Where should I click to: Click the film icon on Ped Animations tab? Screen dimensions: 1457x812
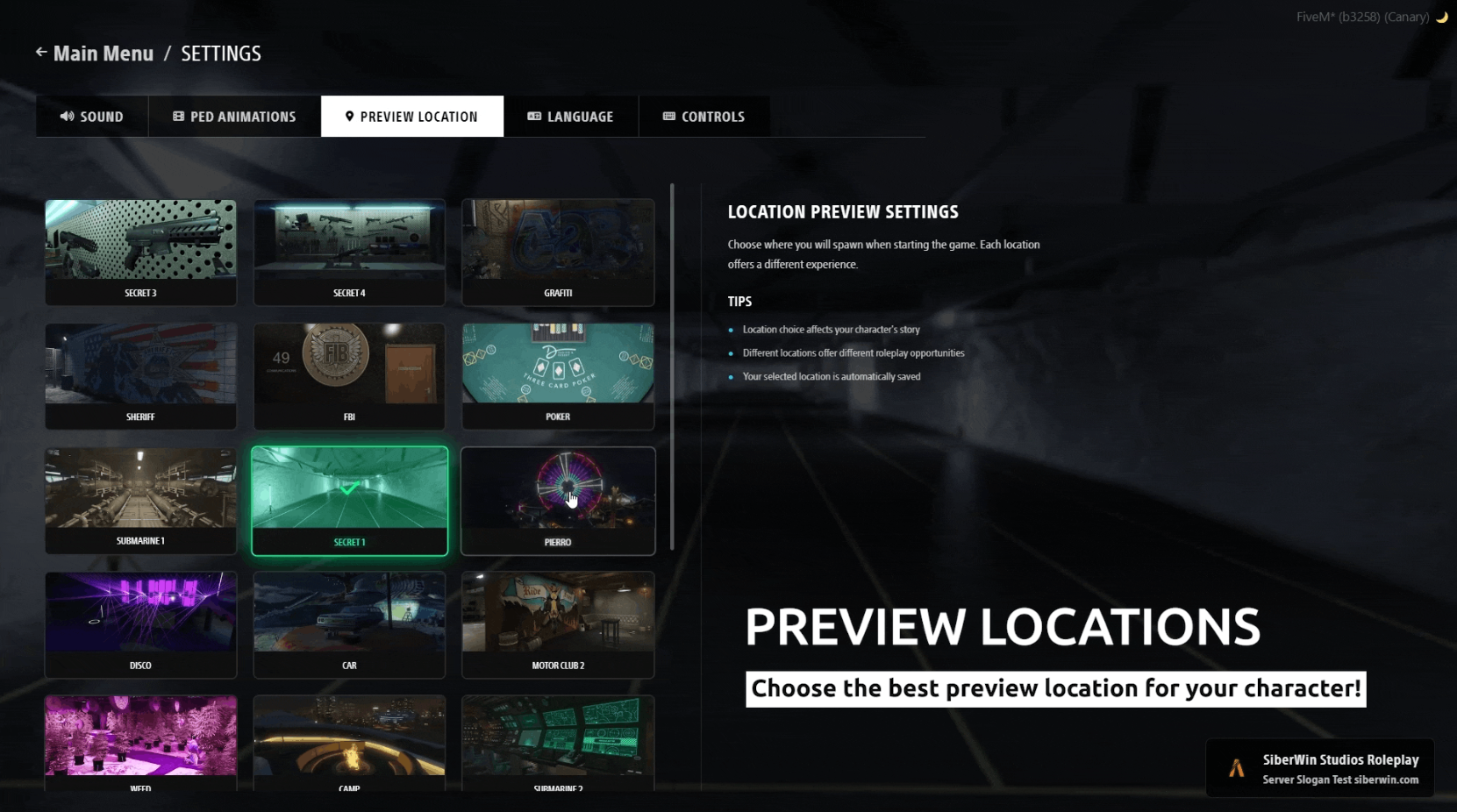pos(179,117)
